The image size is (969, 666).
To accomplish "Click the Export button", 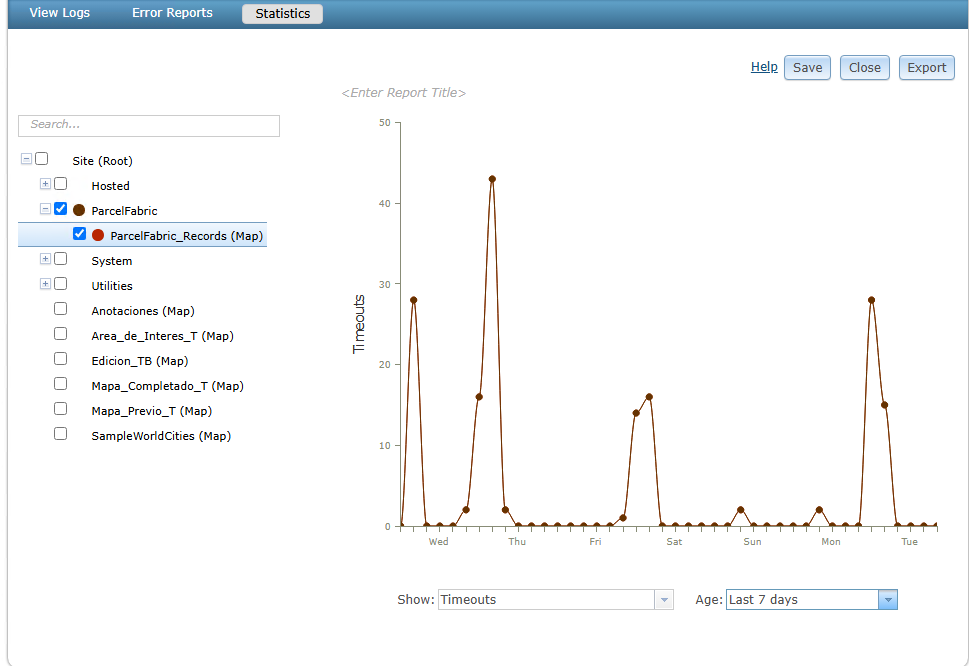I will point(925,67).
